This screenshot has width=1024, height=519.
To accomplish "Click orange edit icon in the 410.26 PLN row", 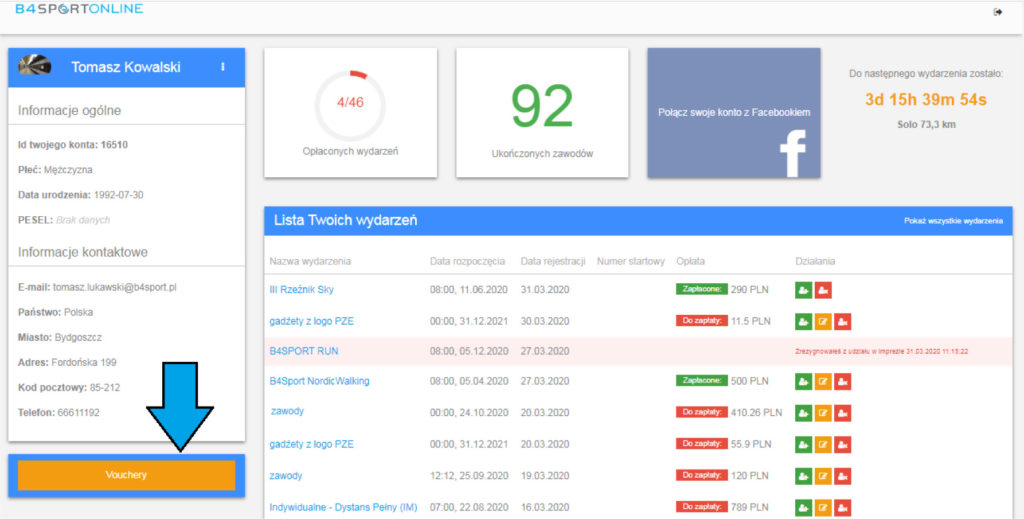I will click(x=823, y=413).
